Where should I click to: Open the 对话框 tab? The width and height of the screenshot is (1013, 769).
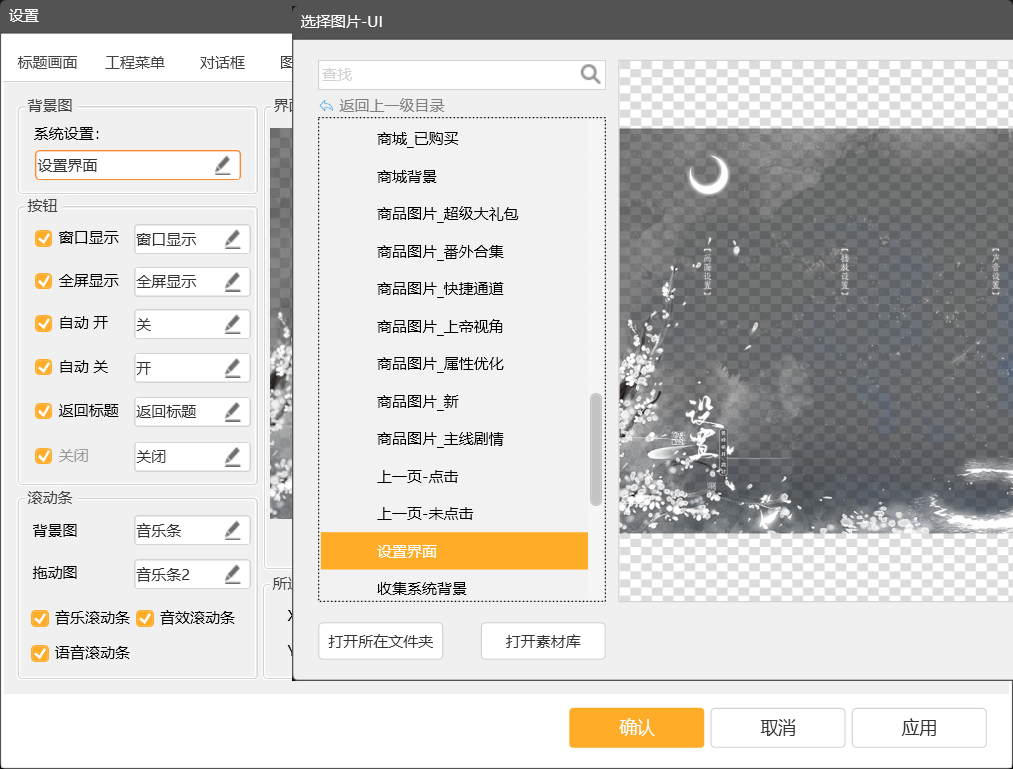222,63
